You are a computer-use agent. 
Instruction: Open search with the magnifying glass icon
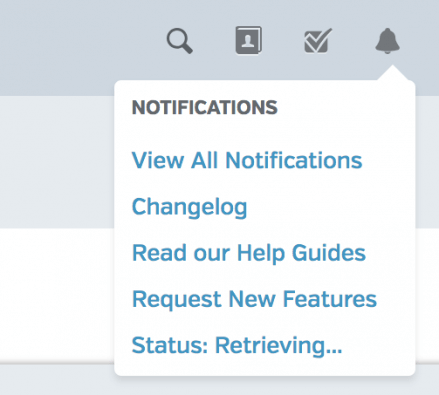click(180, 41)
